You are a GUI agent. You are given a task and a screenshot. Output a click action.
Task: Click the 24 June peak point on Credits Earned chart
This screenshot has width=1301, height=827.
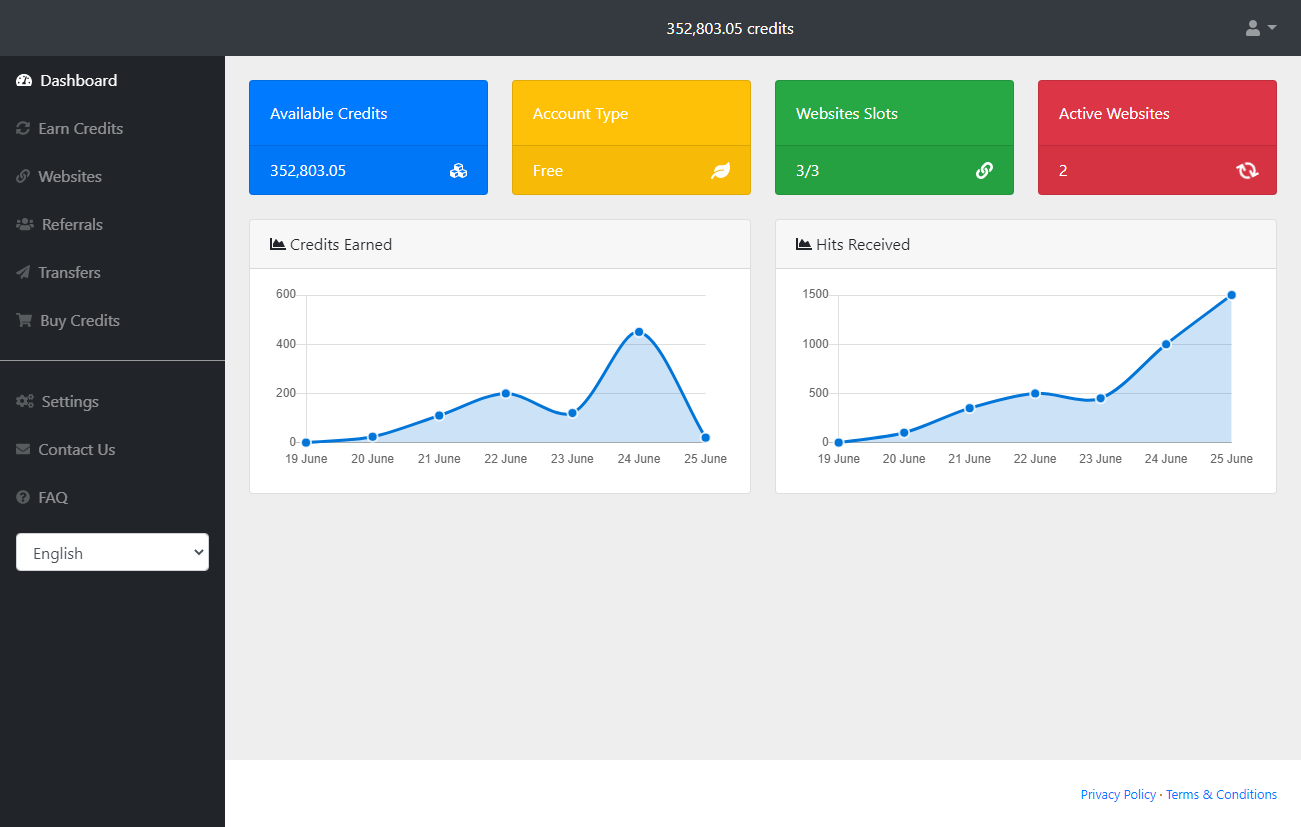(x=639, y=332)
